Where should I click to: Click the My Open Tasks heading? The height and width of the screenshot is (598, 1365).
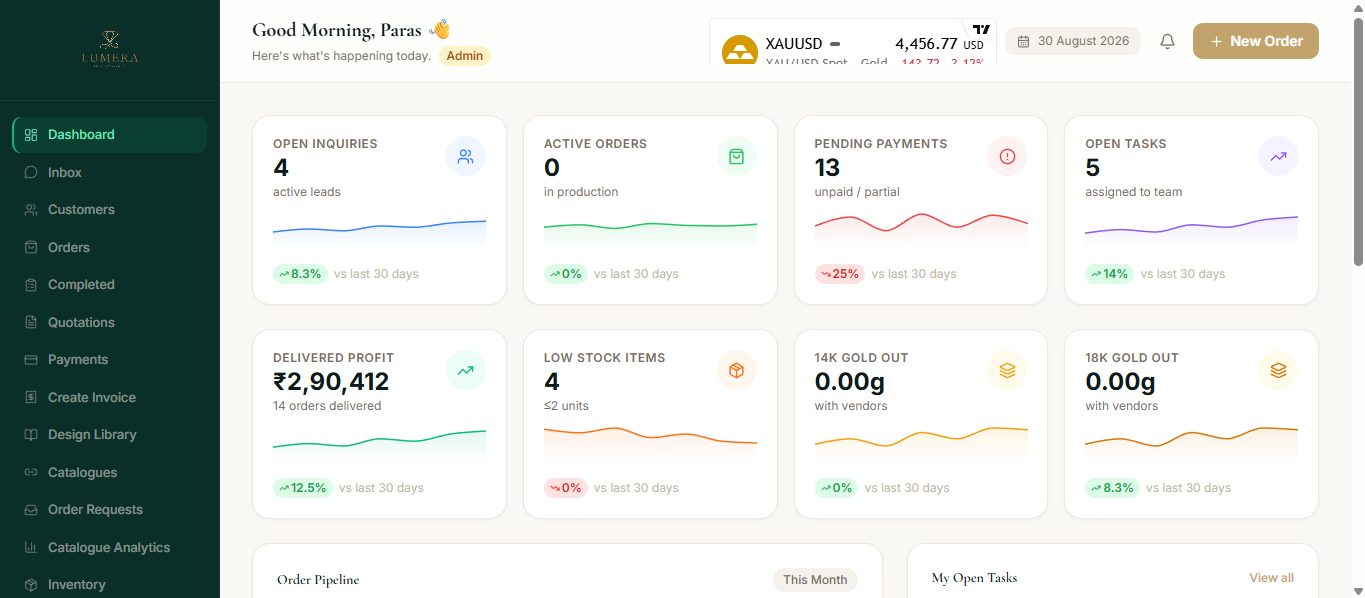tap(974, 578)
